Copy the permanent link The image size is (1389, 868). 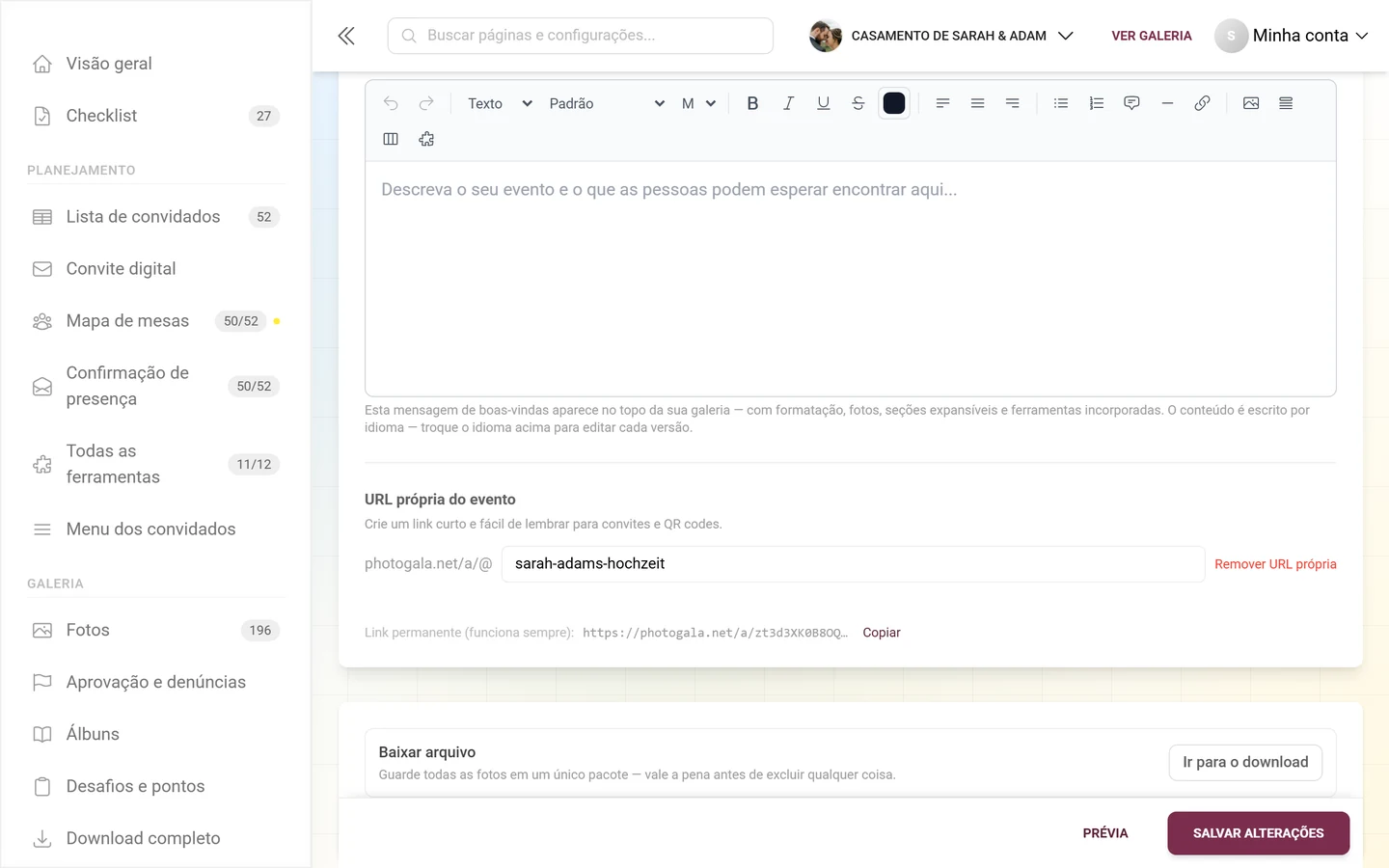[882, 633]
